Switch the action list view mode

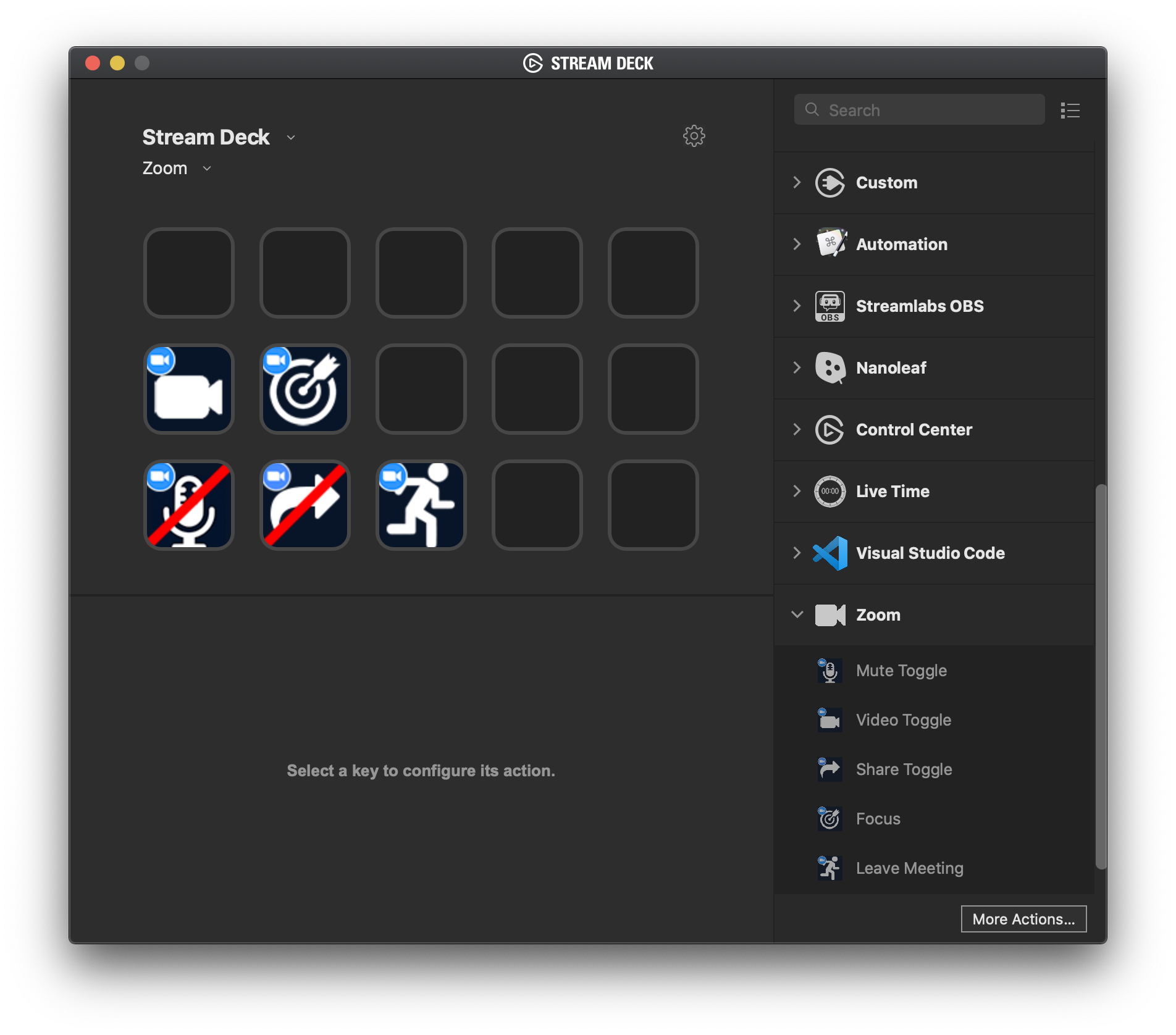(1070, 111)
